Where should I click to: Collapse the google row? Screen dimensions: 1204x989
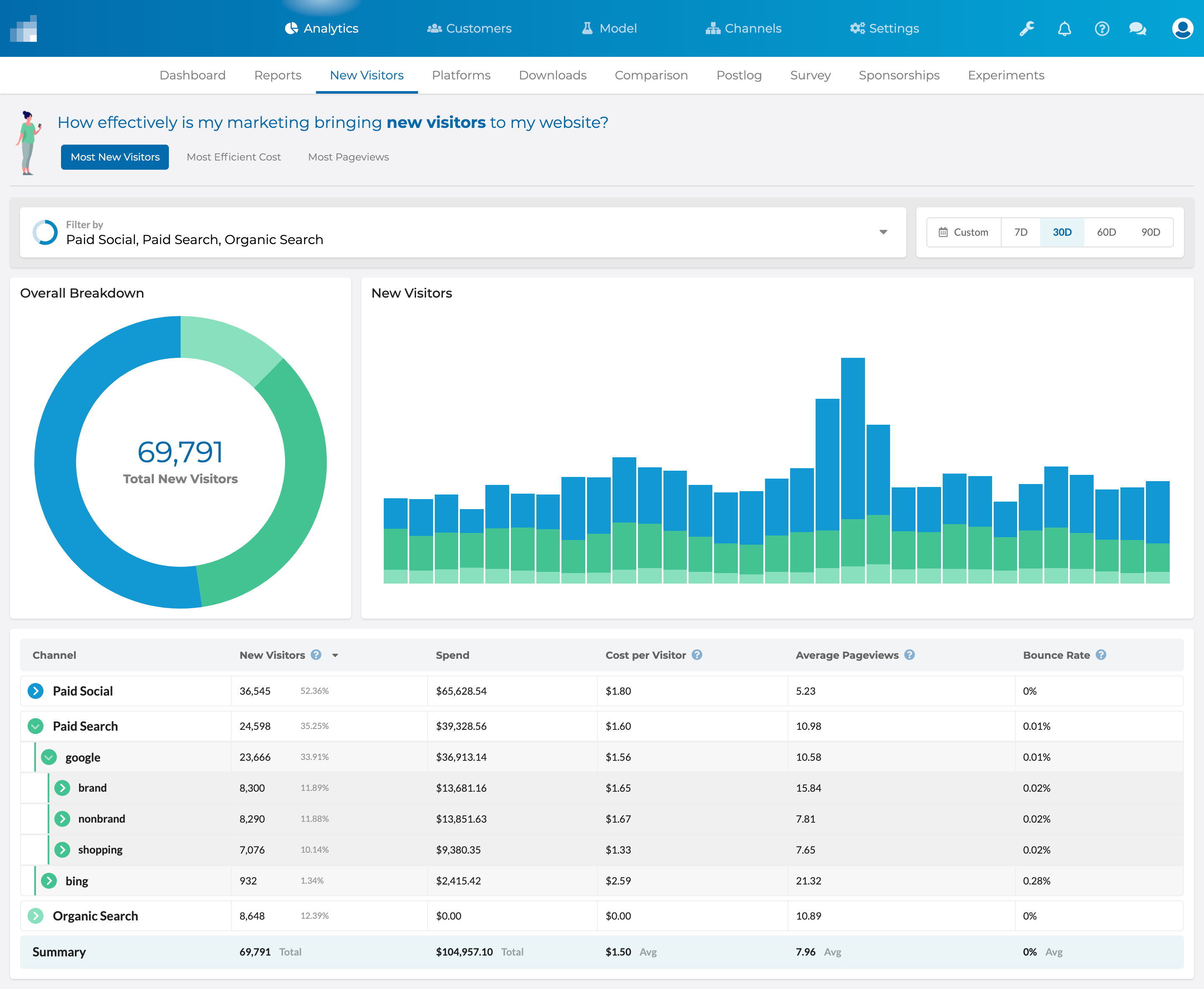tap(49, 757)
